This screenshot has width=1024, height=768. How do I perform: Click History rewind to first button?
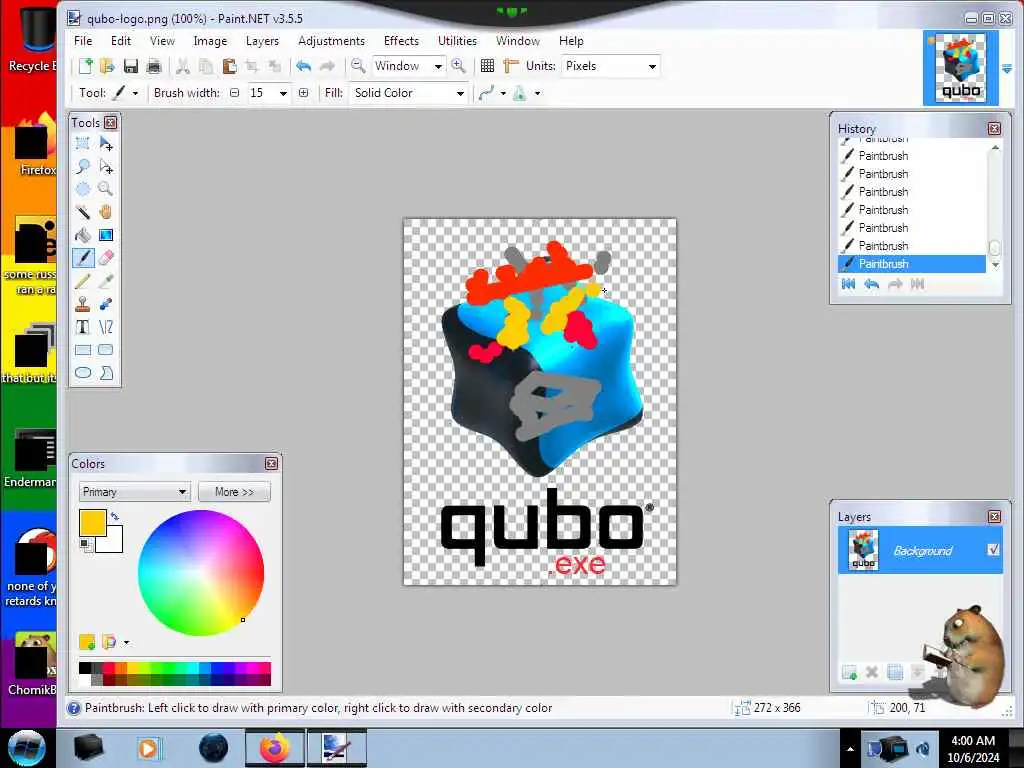tap(848, 284)
